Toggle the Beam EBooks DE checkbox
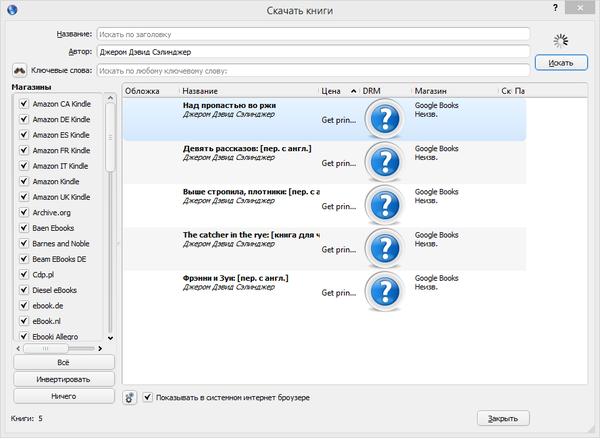This screenshot has width=600, height=438. pos(24,259)
